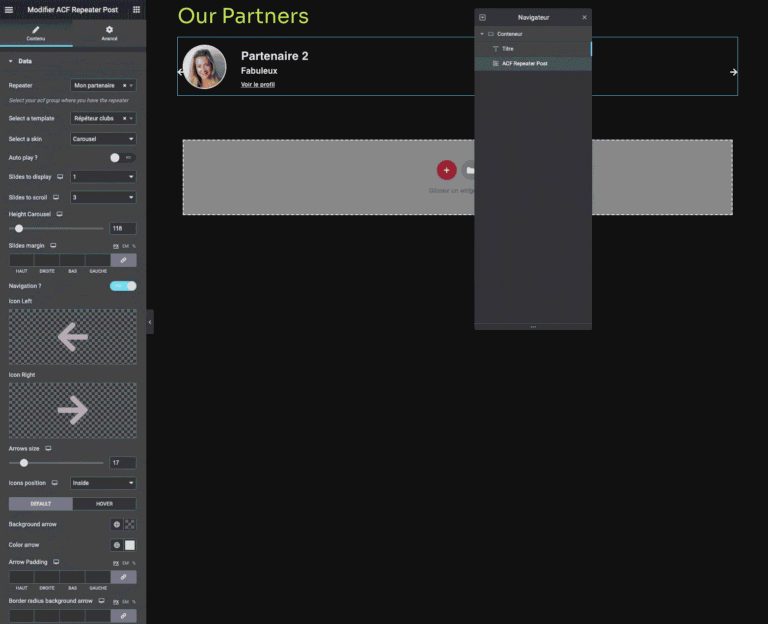Open the Select a skin Carousel dropdown
Screen dimensions: 768x624
pos(103,139)
